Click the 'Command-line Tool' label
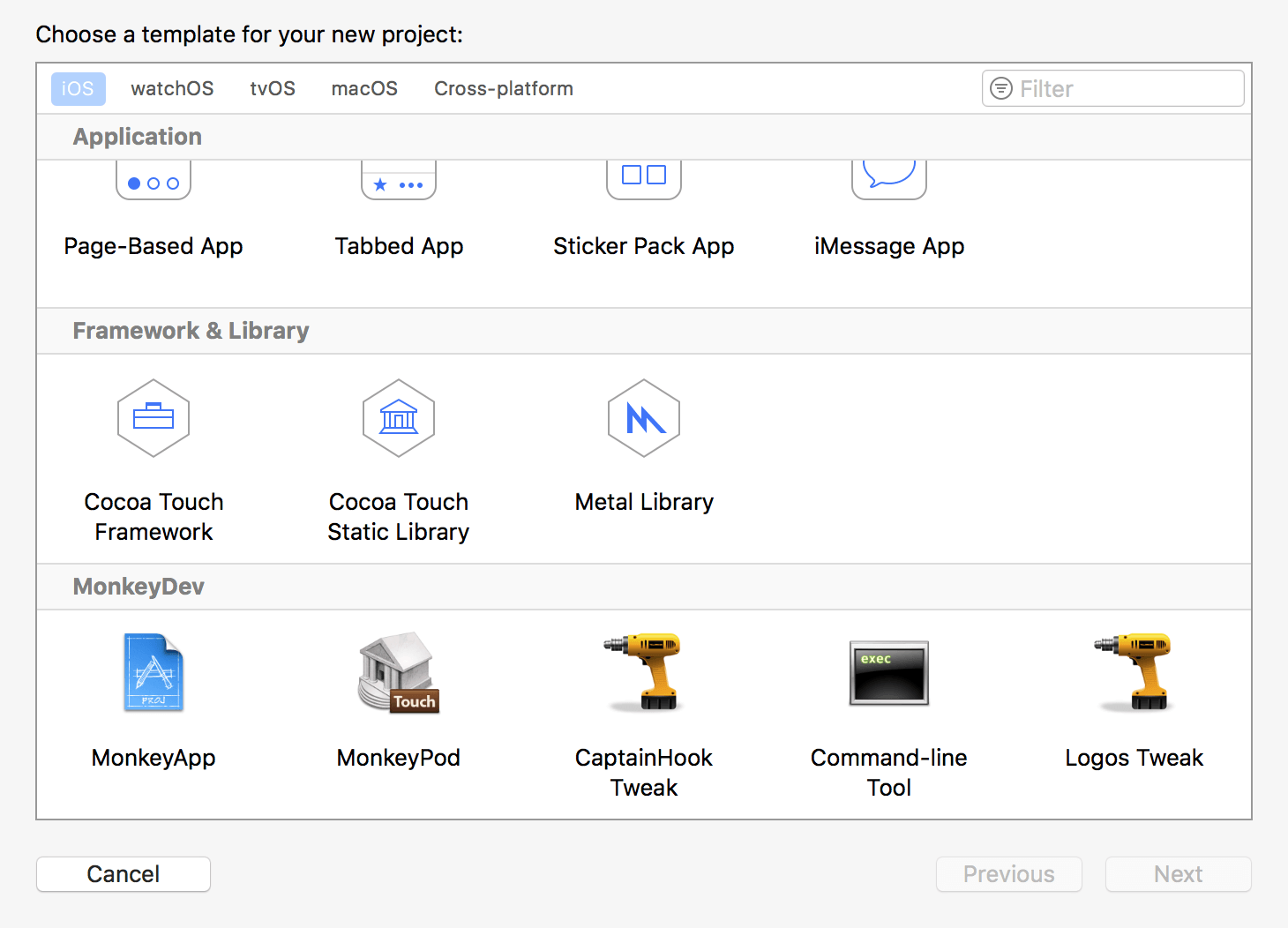Screen dimensions: 1288x928 pos(889,773)
